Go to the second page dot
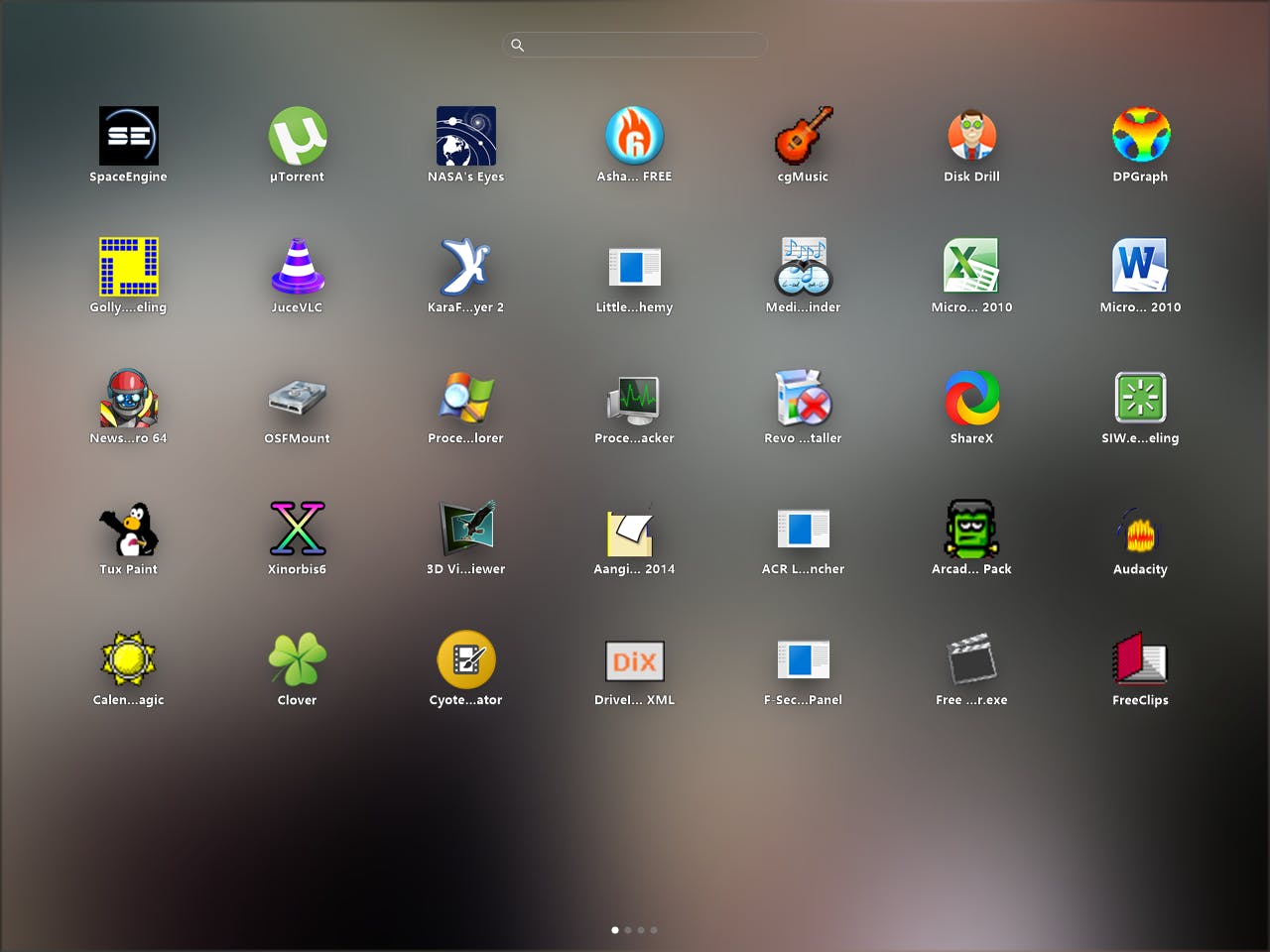The height and width of the screenshot is (952, 1270). click(x=628, y=930)
